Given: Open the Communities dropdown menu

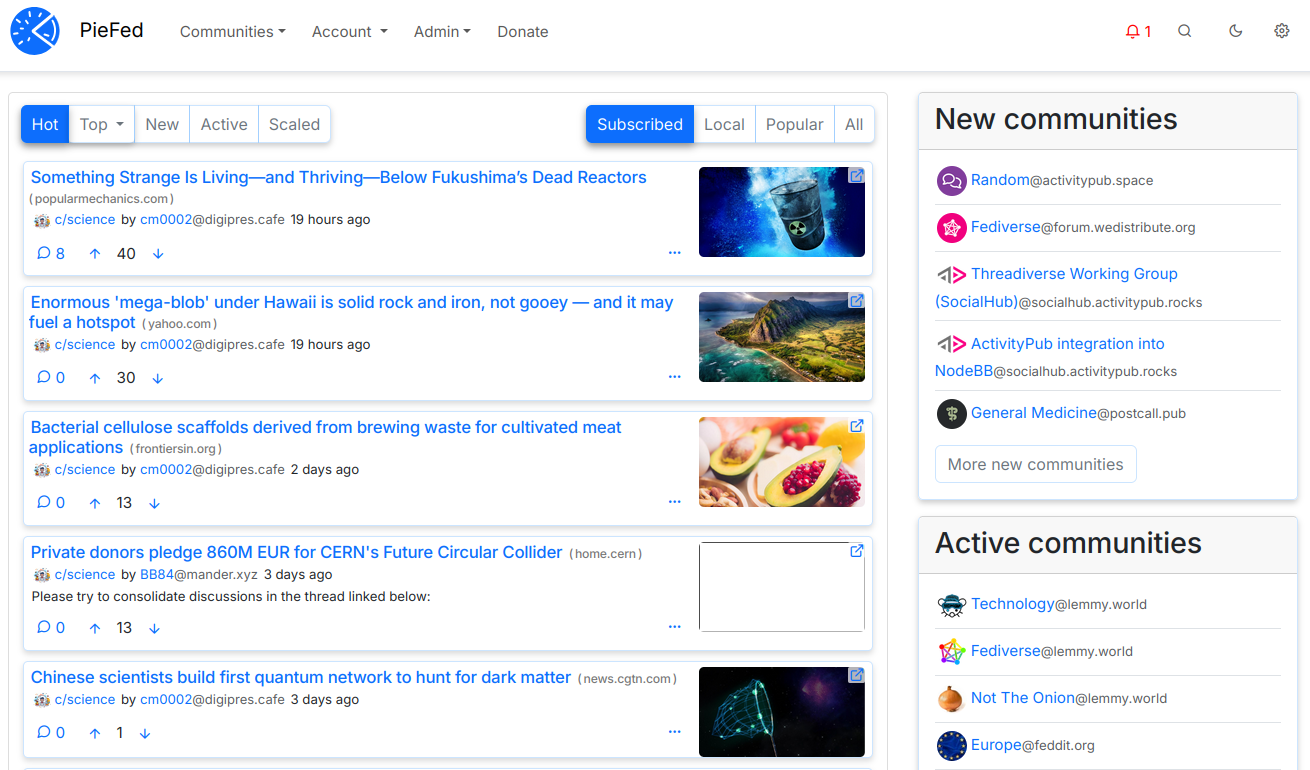Looking at the screenshot, I should (x=232, y=32).
